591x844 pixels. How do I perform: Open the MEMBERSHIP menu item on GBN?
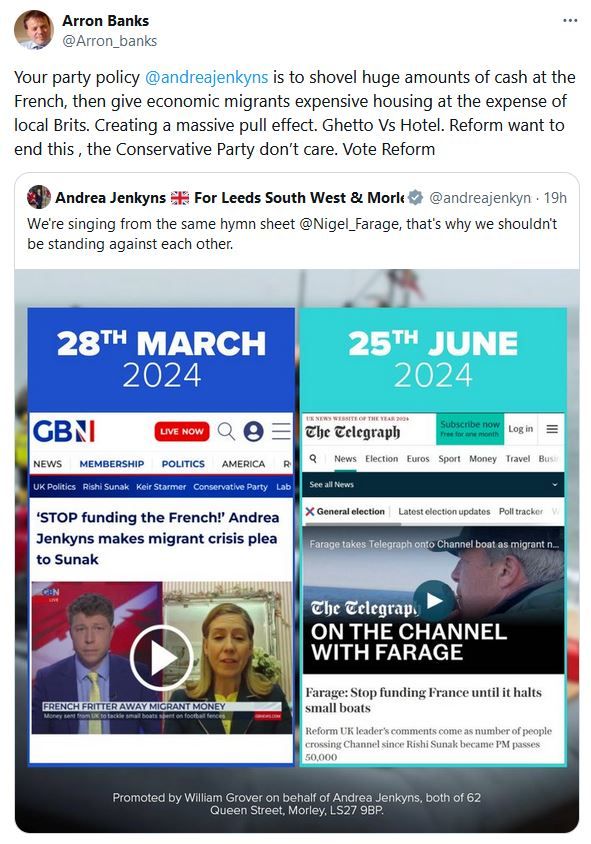point(111,463)
